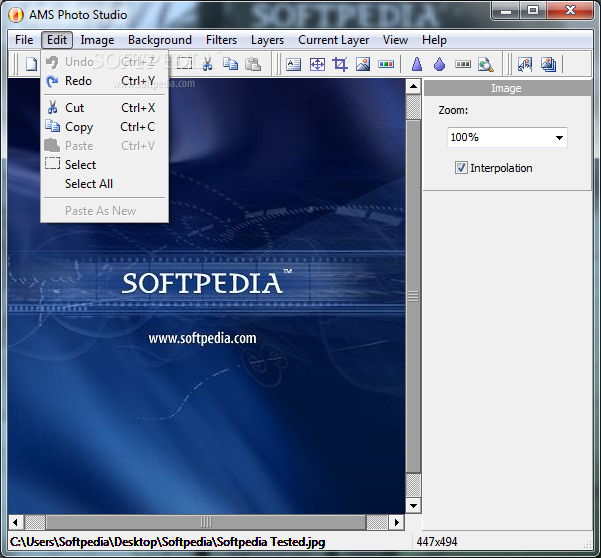Click the pages icon beside Copy
The image size is (601, 558).
[53, 126]
